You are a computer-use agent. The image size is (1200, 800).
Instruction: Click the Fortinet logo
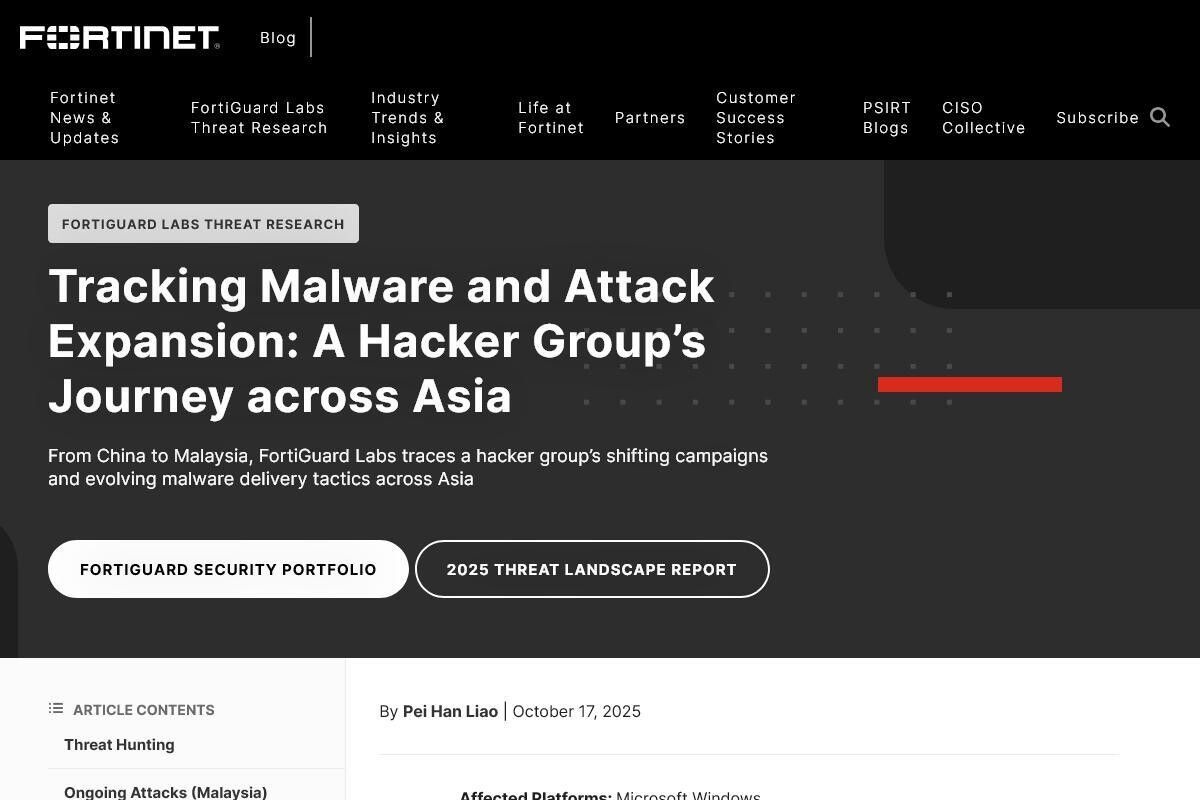coord(120,38)
